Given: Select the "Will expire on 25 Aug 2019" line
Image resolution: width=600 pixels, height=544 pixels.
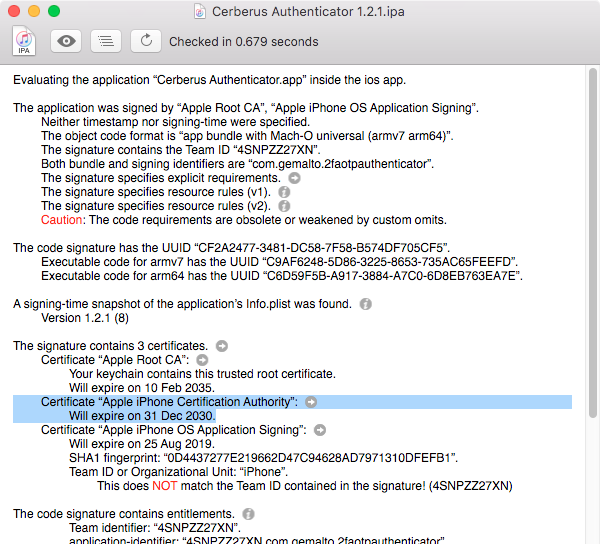Looking at the screenshot, I should tap(142, 444).
